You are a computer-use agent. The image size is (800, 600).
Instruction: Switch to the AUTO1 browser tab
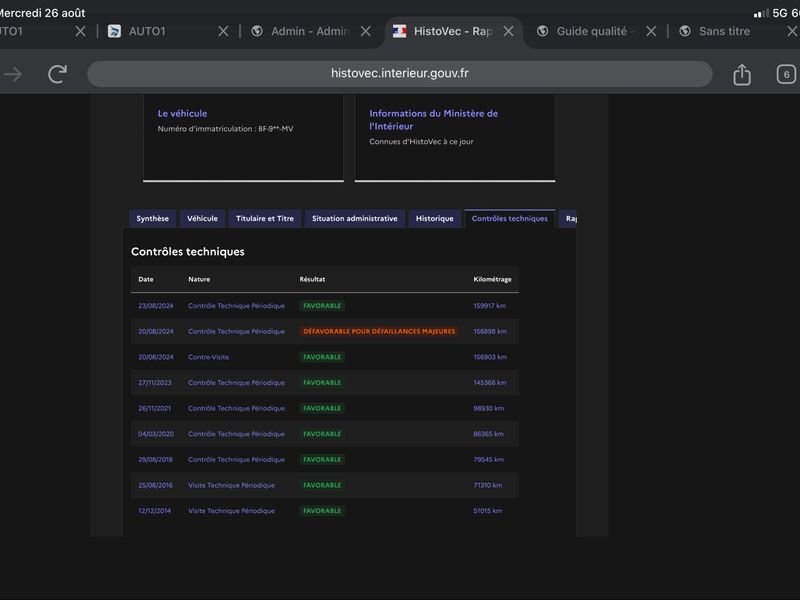(147, 31)
